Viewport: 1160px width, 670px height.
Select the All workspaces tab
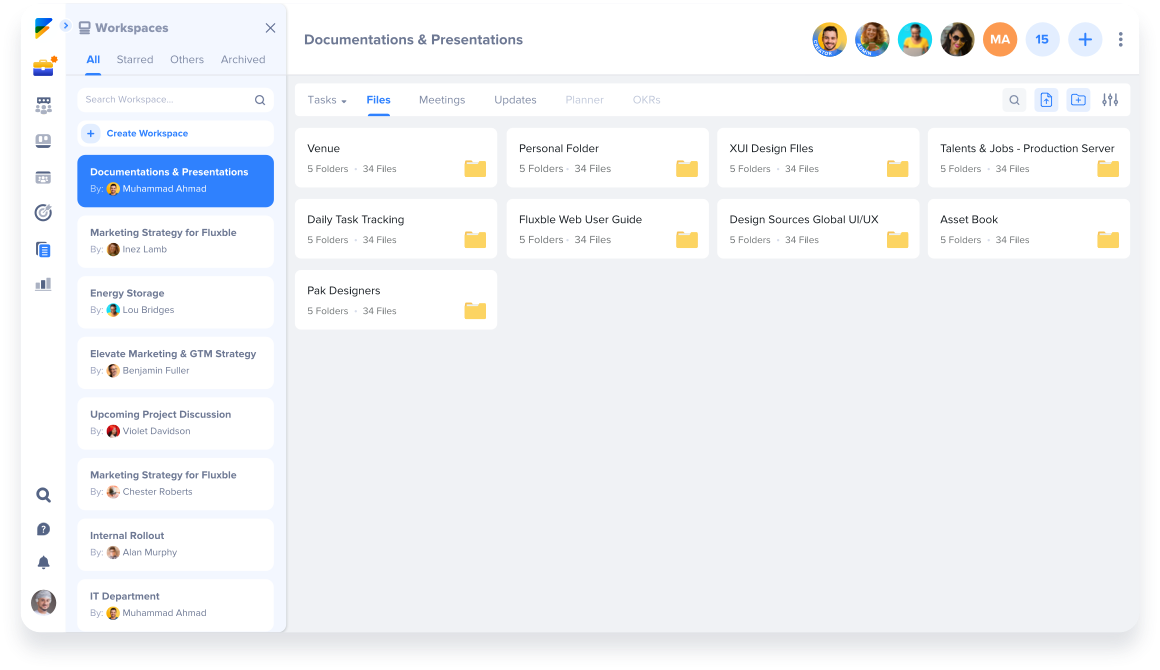(x=93, y=59)
